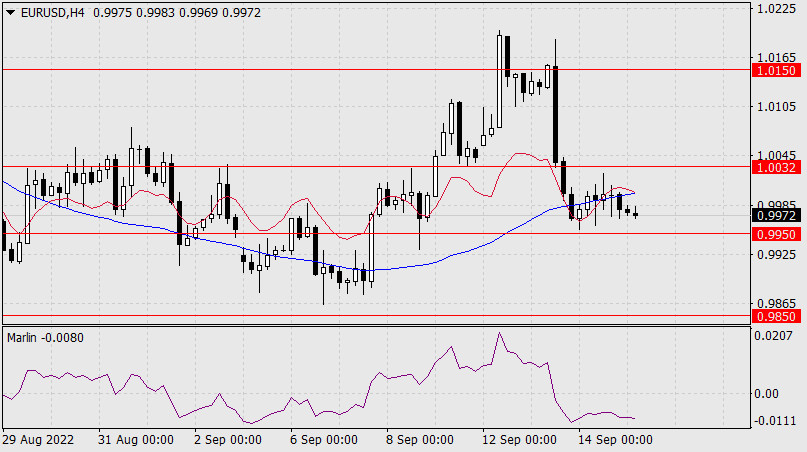Click the 12 Sep 00:00 time label
The image size is (807, 452).
coord(519,440)
